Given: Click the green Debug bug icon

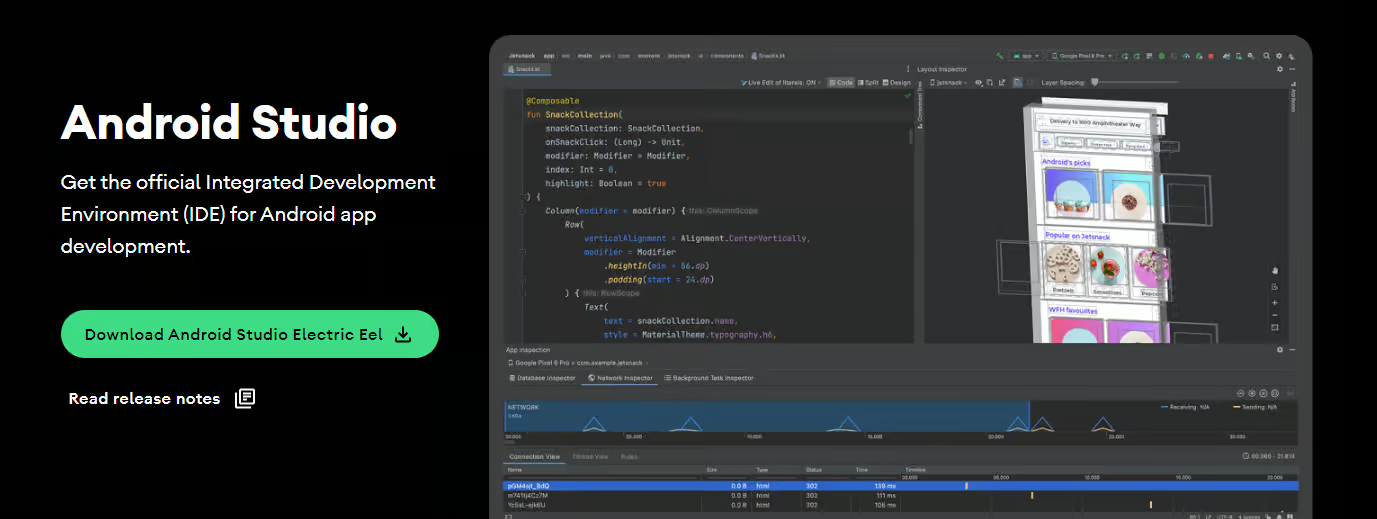Looking at the screenshot, I should click(1161, 56).
